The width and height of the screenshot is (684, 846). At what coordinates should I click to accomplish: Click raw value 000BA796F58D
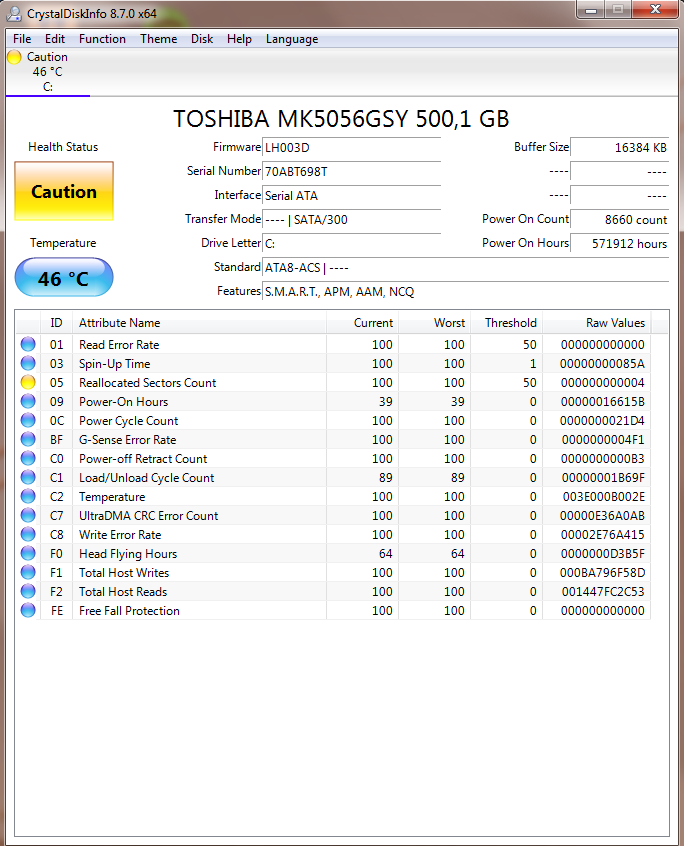pyautogui.click(x=603, y=573)
